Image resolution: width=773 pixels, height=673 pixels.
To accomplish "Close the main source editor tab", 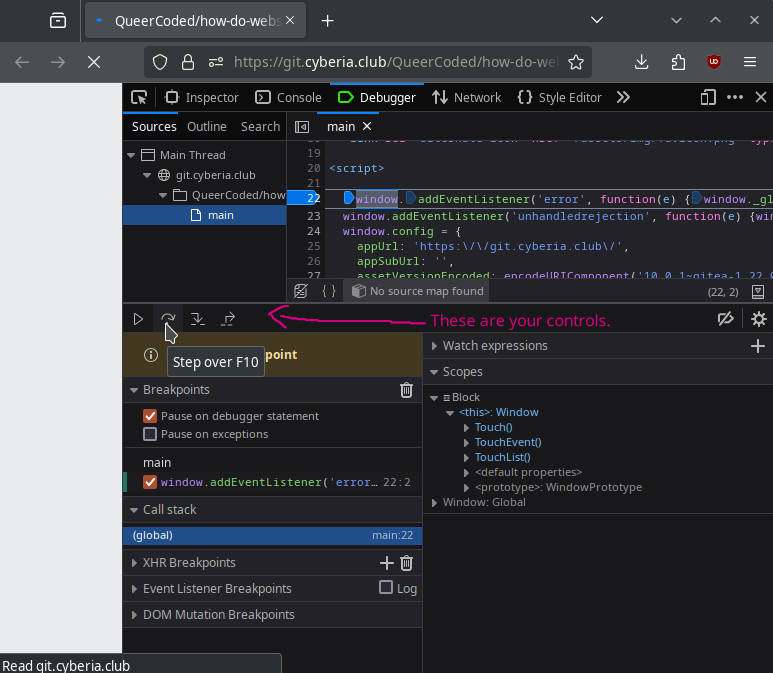I will (x=367, y=127).
